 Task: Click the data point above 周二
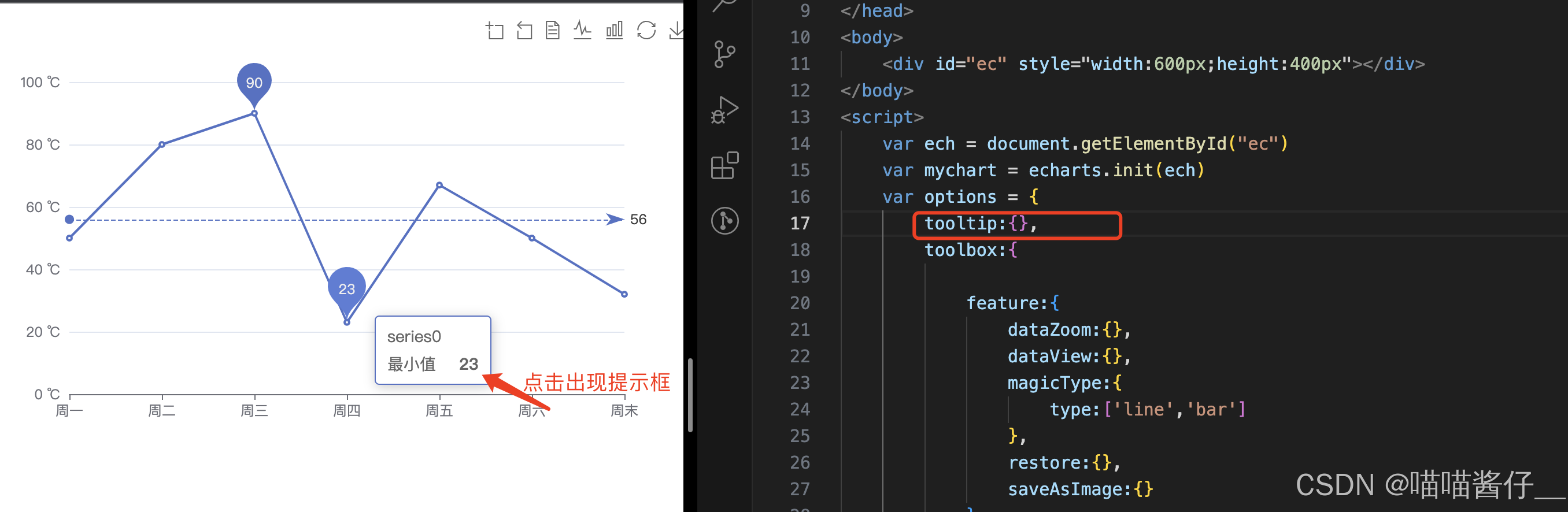click(x=162, y=144)
